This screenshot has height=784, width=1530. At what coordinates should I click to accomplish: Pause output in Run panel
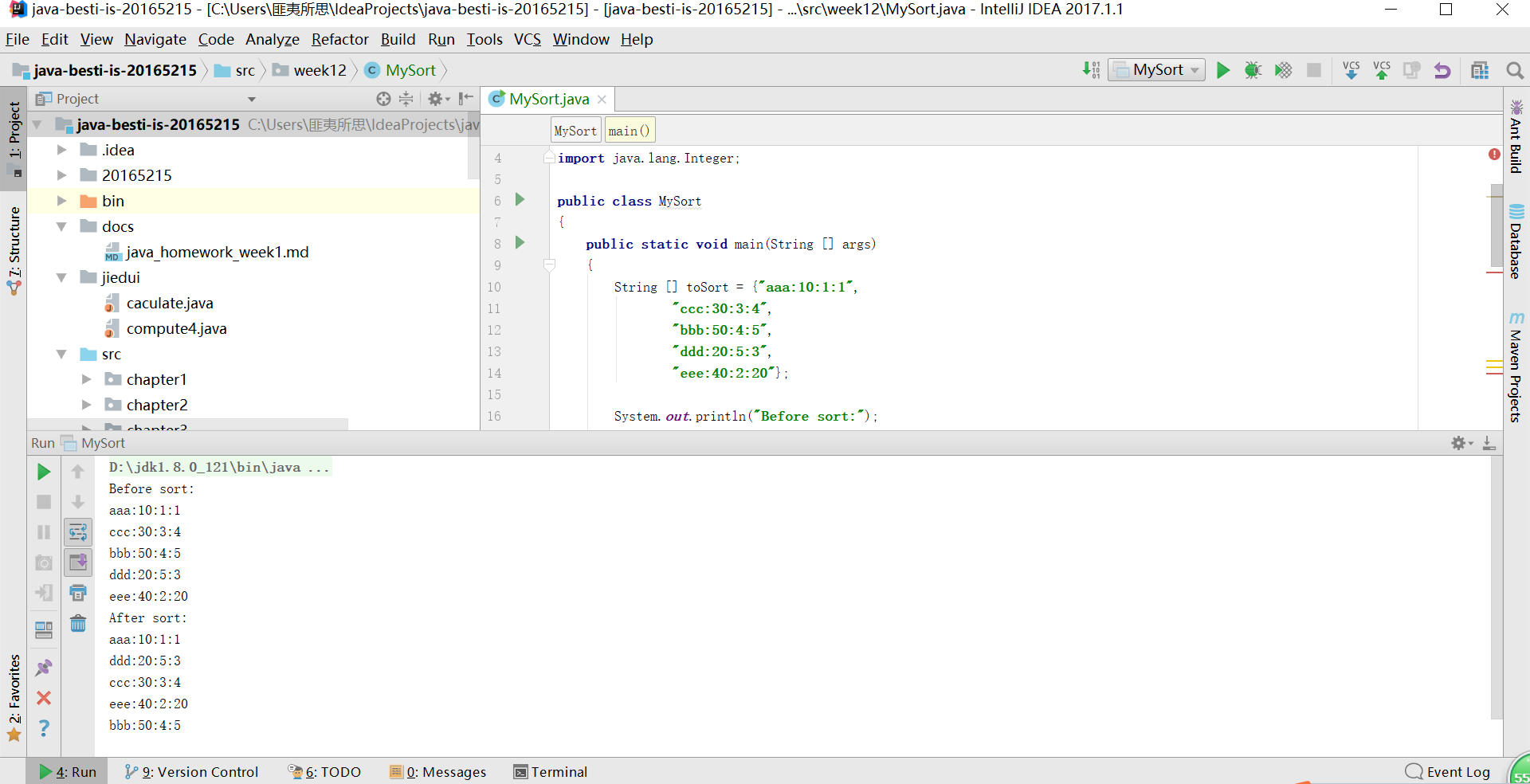(44, 532)
